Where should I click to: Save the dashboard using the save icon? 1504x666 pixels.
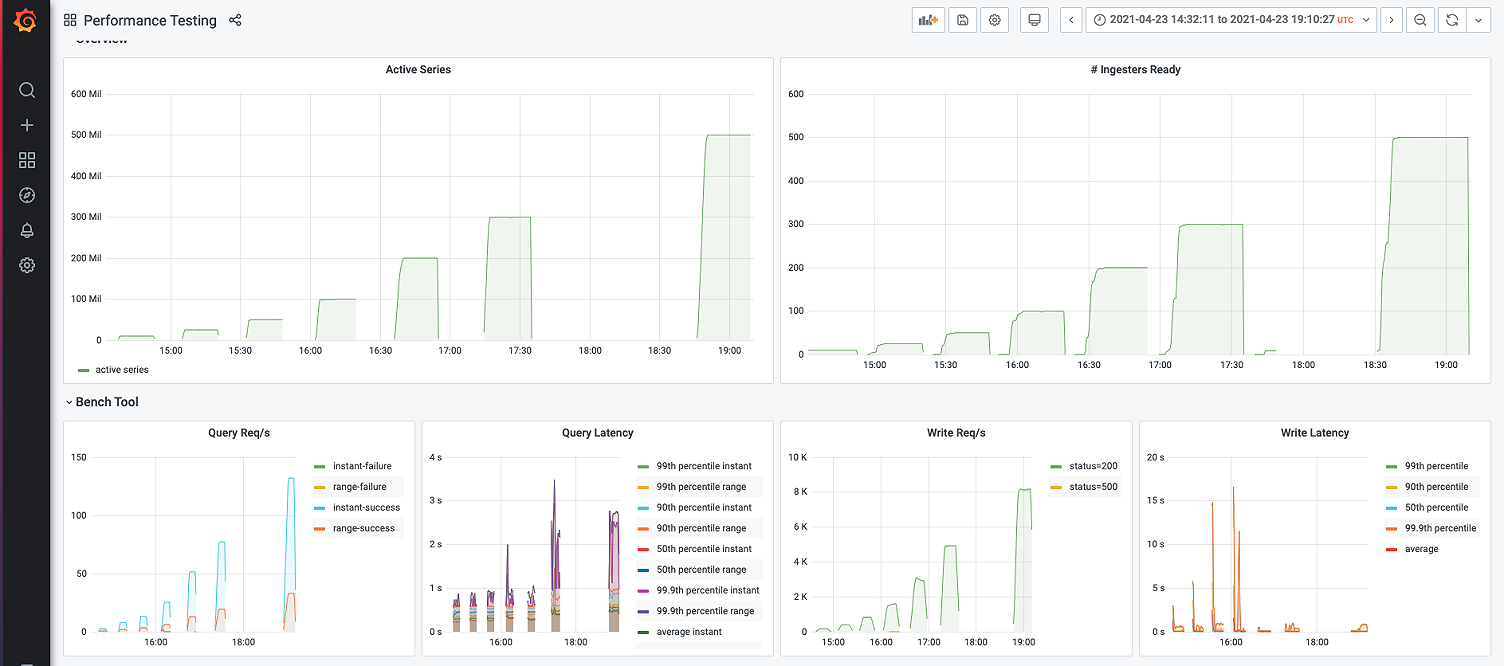click(x=962, y=20)
